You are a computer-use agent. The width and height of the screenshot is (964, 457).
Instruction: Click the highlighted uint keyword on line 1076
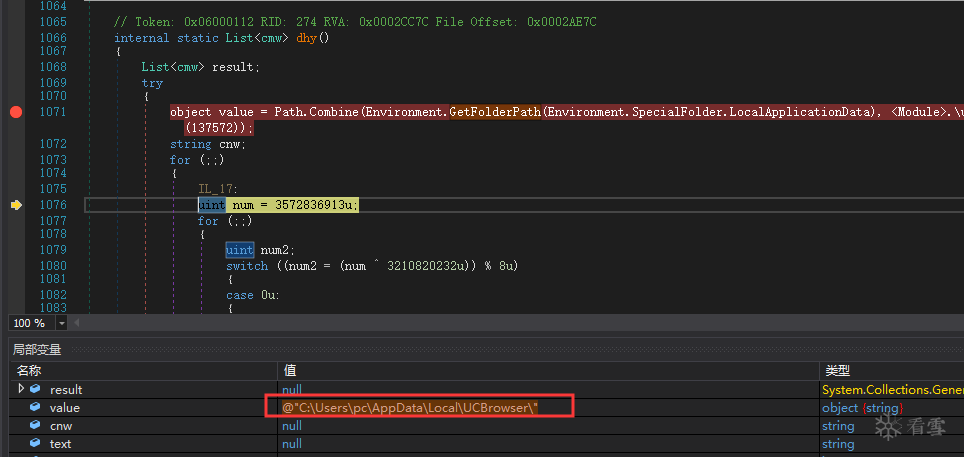[x=211, y=205]
